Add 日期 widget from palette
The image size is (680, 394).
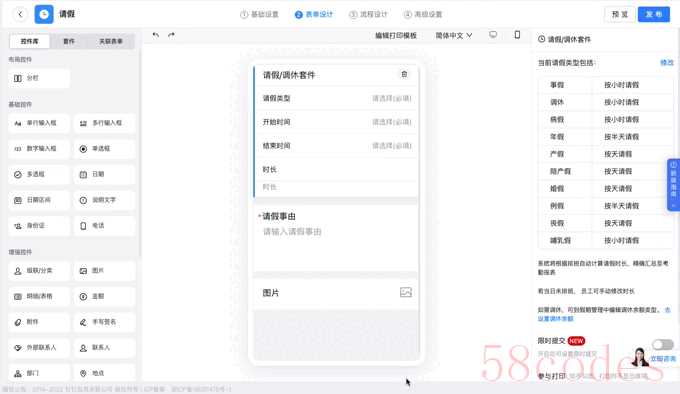[105, 174]
